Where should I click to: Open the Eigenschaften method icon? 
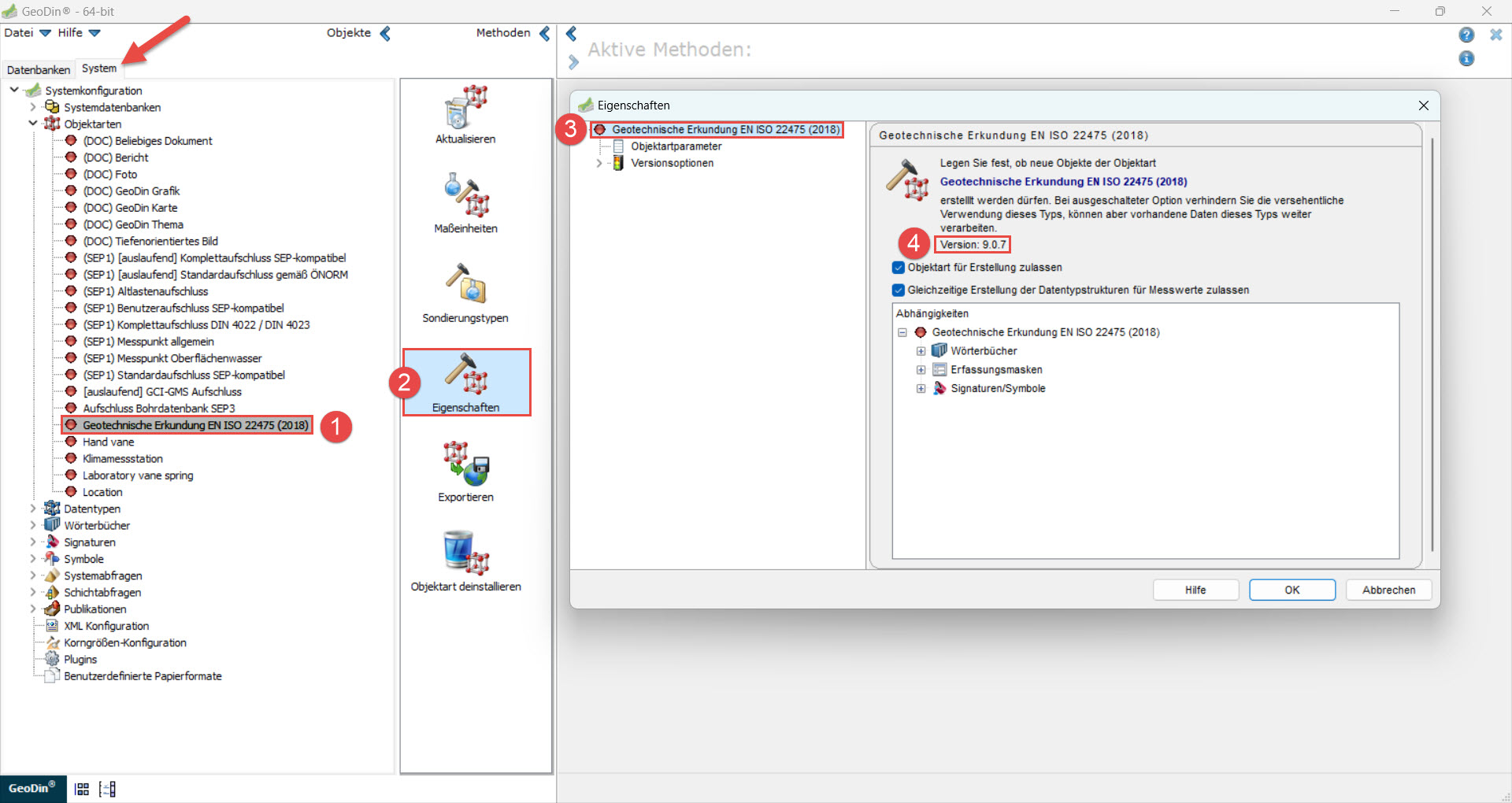tap(466, 373)
